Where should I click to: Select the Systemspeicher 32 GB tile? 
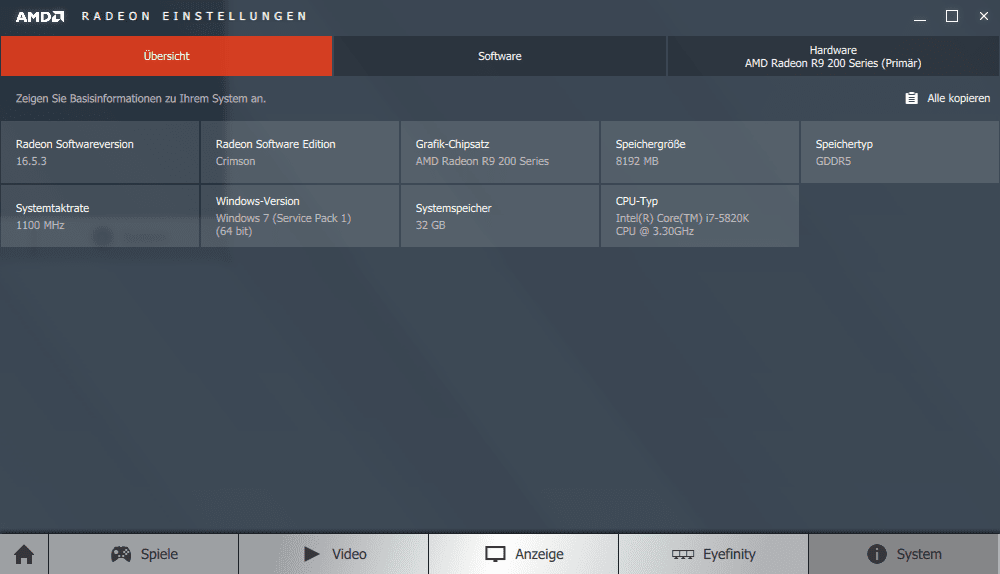click(x=500, y=216)
